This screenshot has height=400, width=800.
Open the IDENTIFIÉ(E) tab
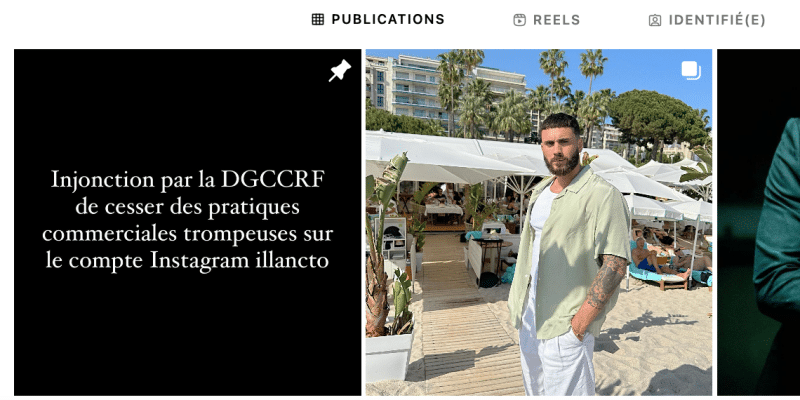707,20
